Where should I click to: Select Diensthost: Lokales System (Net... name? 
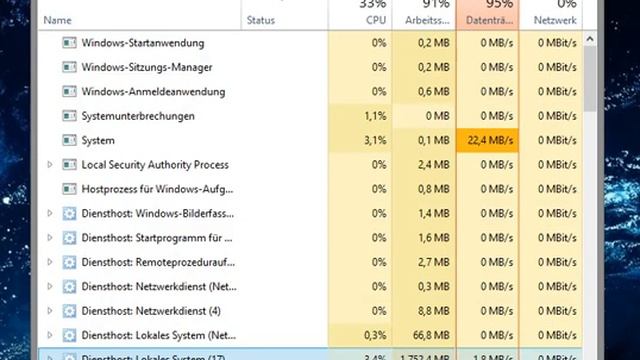159,336
